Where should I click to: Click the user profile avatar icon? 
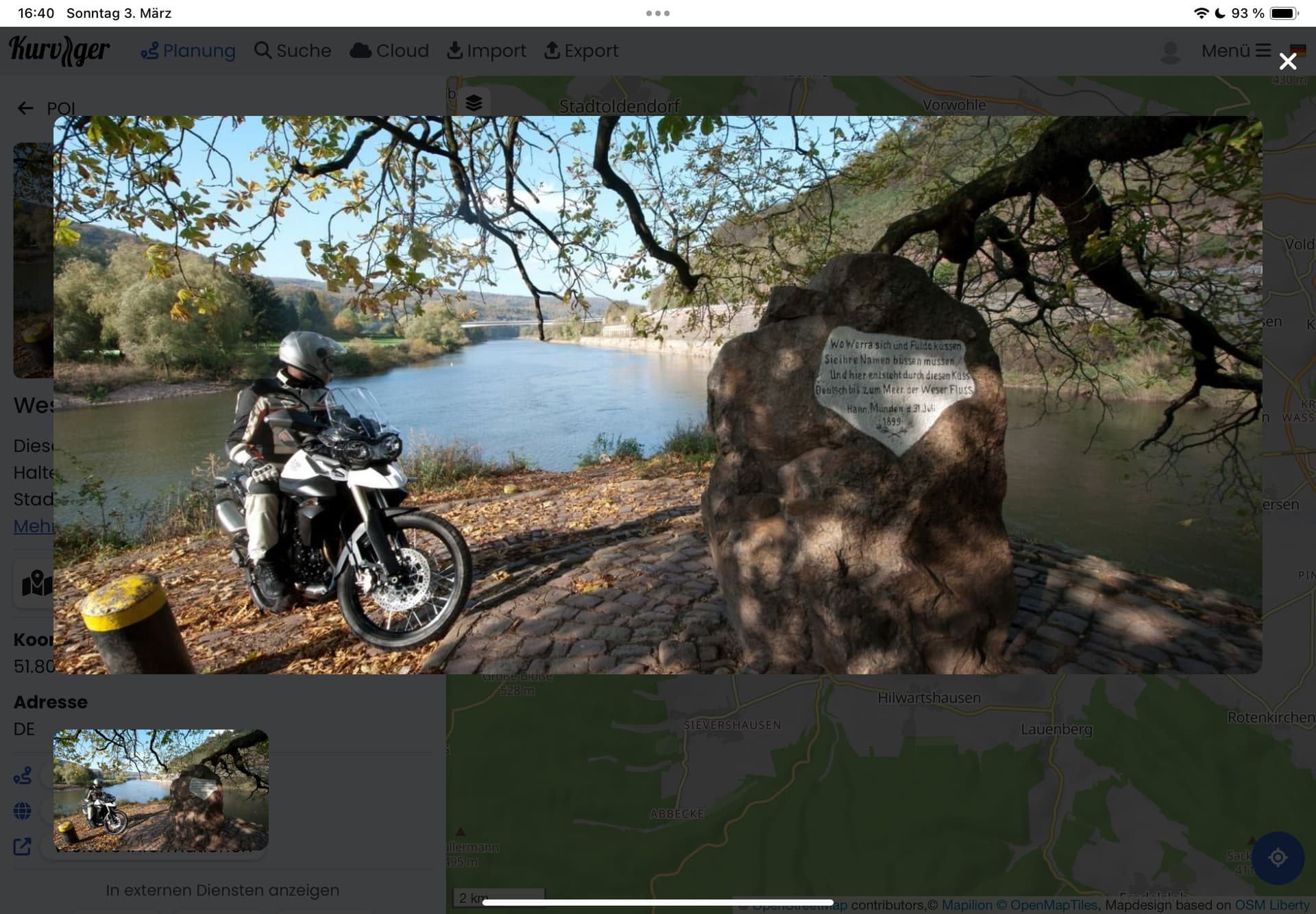tap(1171, 51)
